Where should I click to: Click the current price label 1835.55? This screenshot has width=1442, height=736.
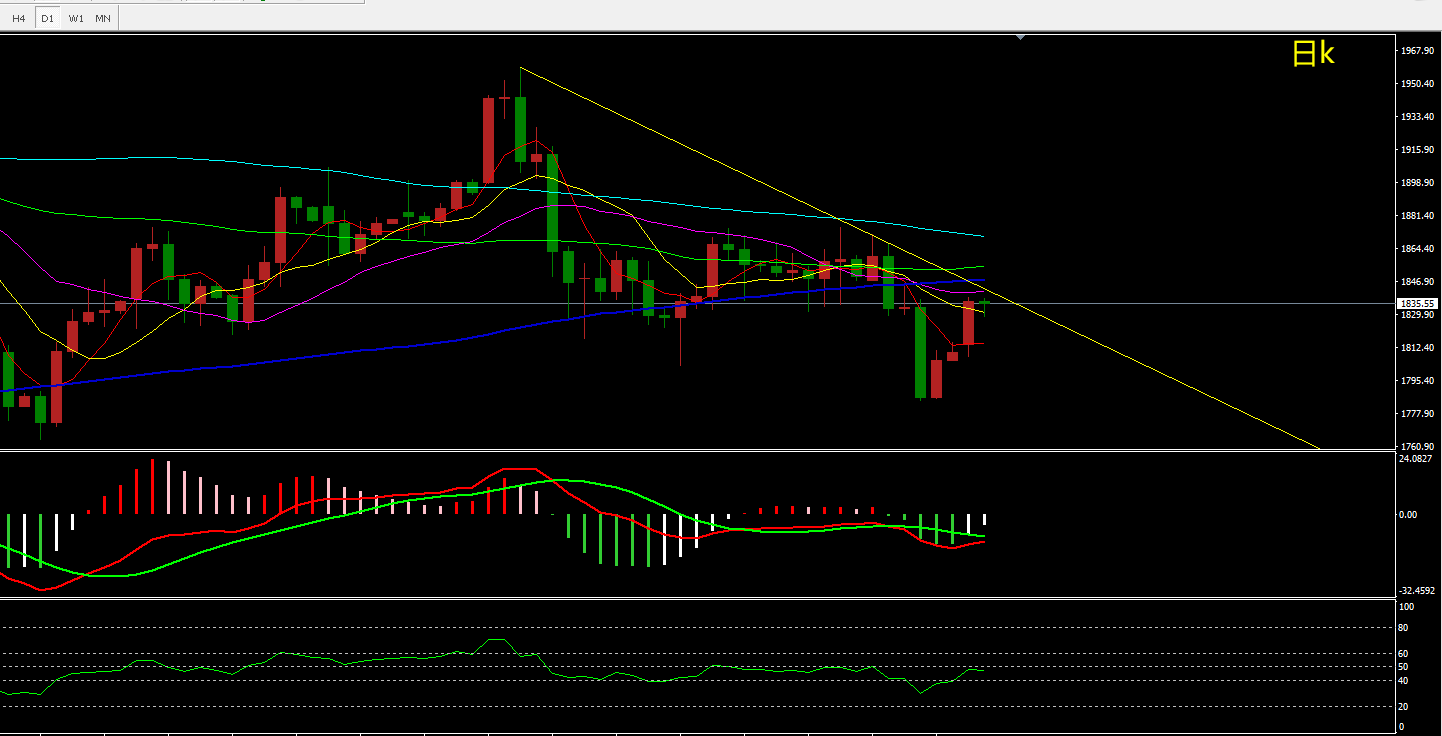click(1418, 303)
